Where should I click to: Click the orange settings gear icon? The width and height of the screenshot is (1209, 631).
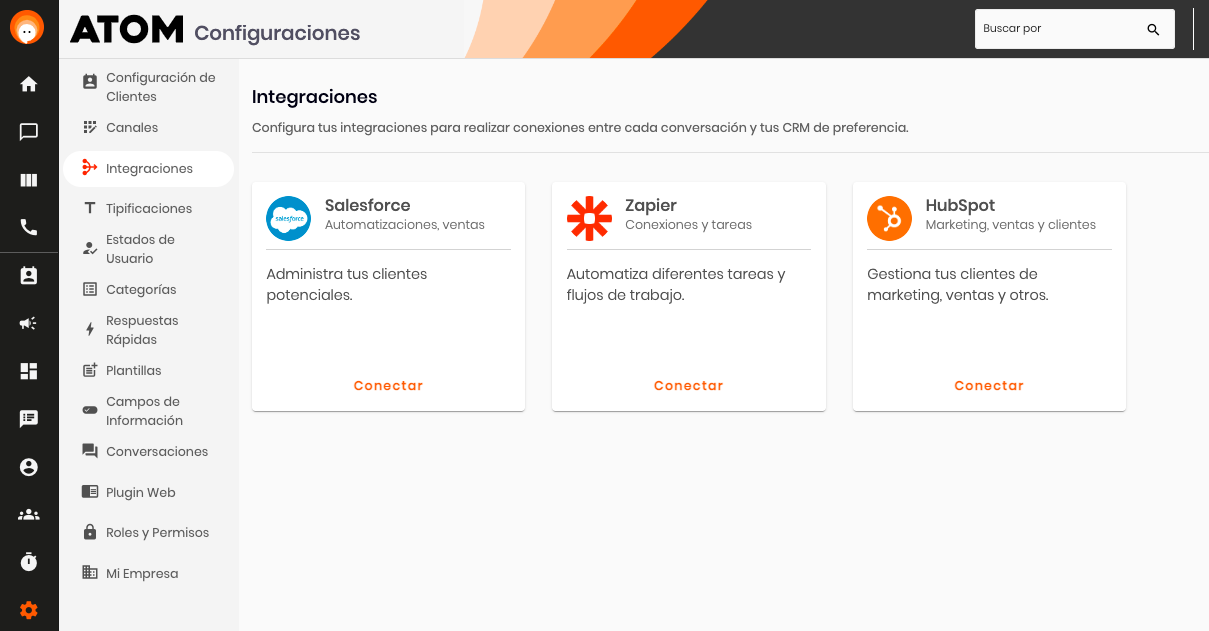(x=29, y=610)
